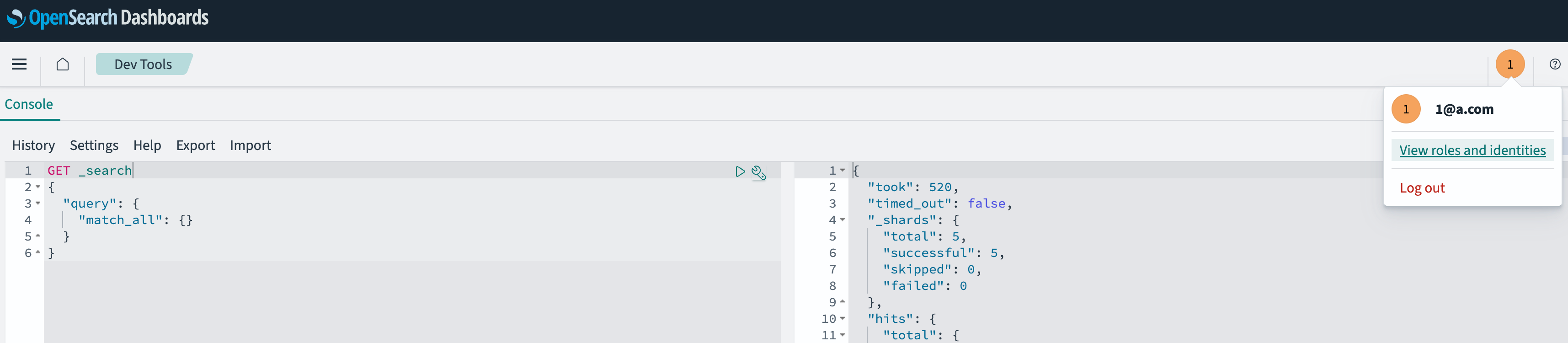Switch to the Console tab
The height and width of the screenshot is (343, 1568).
click(x=29, y=104)
